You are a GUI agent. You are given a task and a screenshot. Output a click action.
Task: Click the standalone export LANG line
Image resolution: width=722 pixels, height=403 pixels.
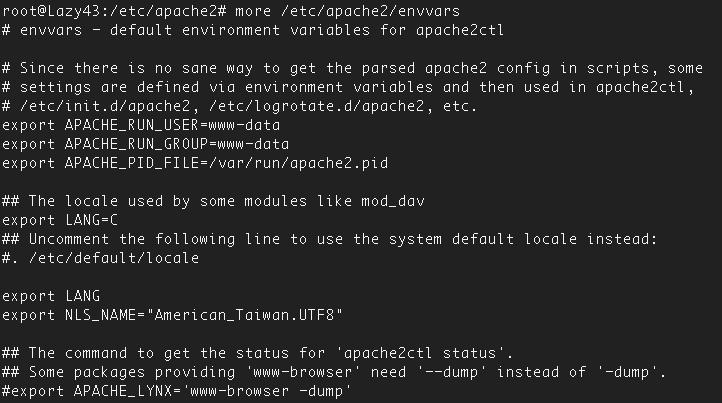[x=51, y=296]
